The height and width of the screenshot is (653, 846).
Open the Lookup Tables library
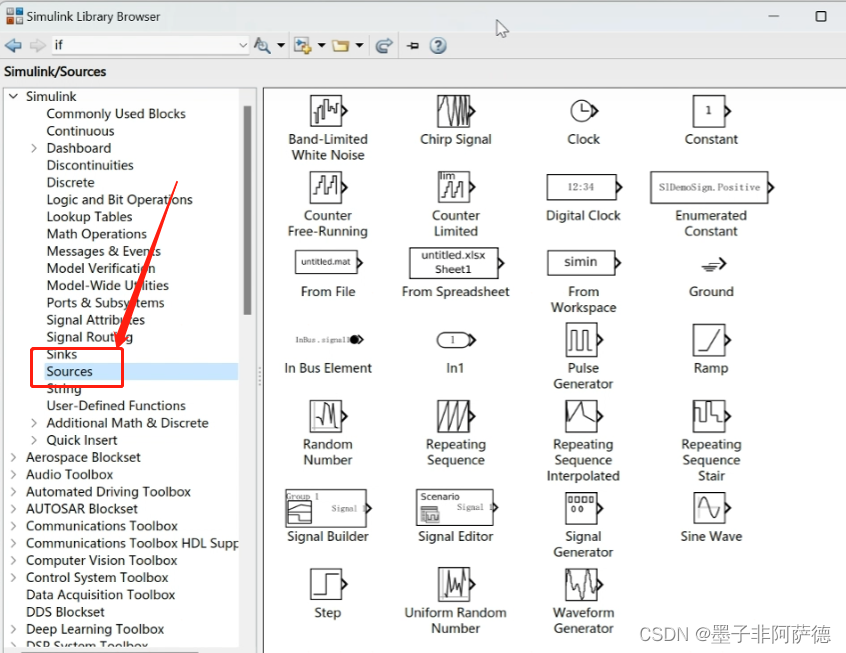point(90,216)
